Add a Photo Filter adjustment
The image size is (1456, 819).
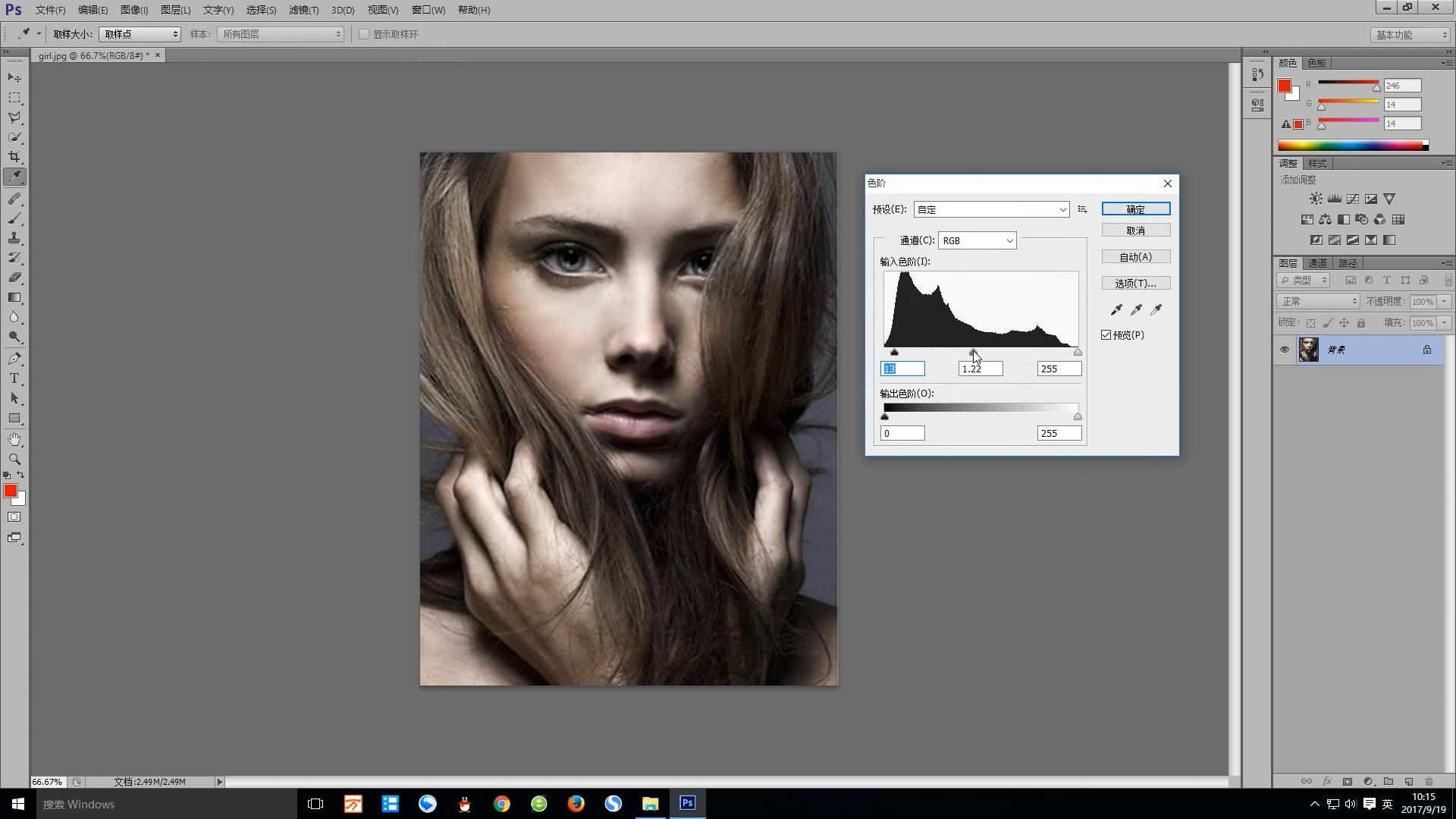point(1361,219)
